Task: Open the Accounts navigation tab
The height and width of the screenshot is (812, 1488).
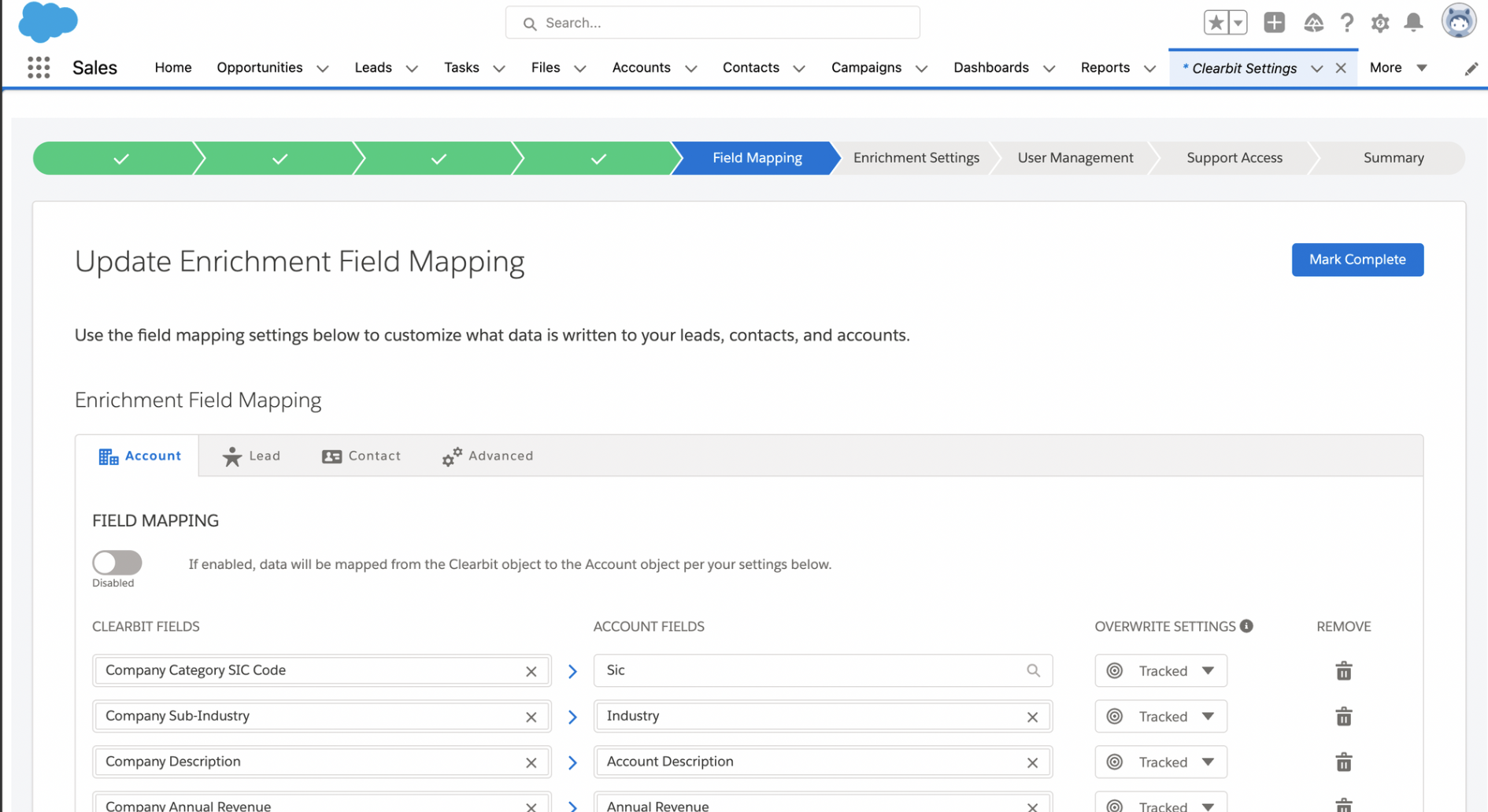Action: tap(642, 68)
